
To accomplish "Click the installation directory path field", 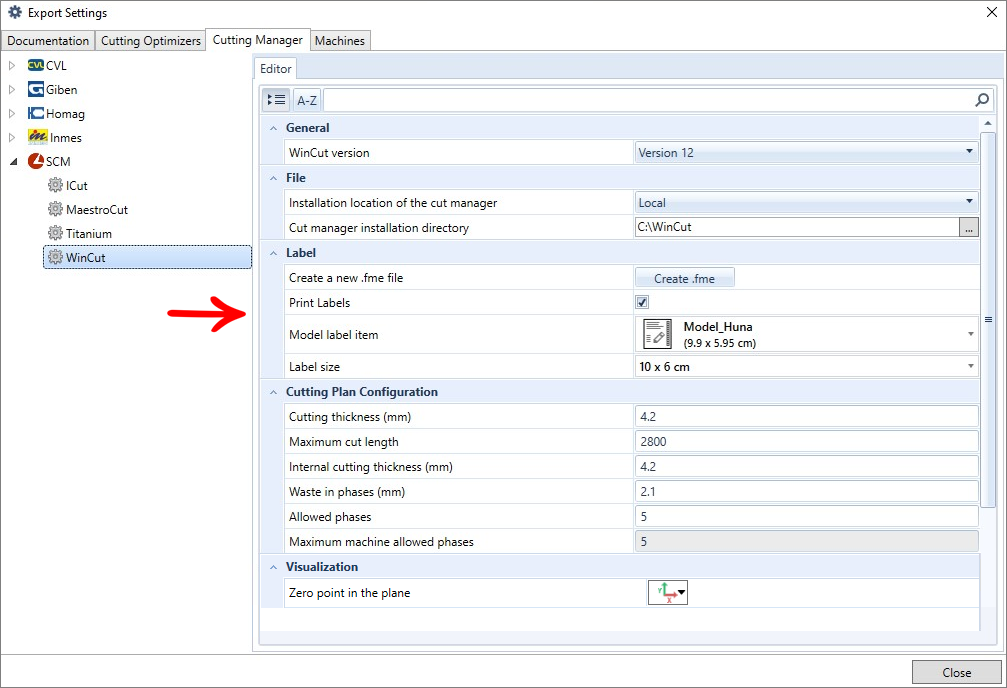I will pos(797,227).
